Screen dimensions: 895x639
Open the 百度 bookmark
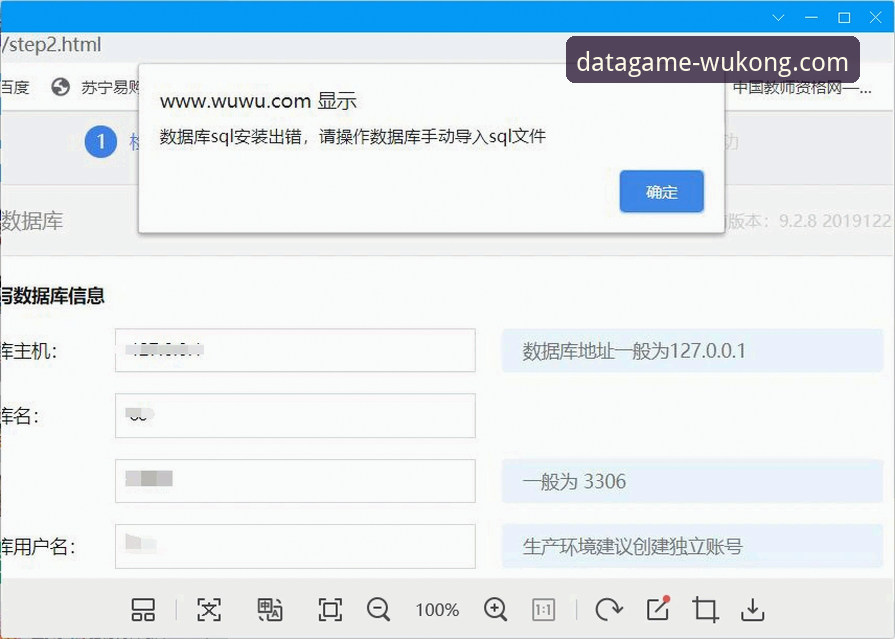point(15,87)
